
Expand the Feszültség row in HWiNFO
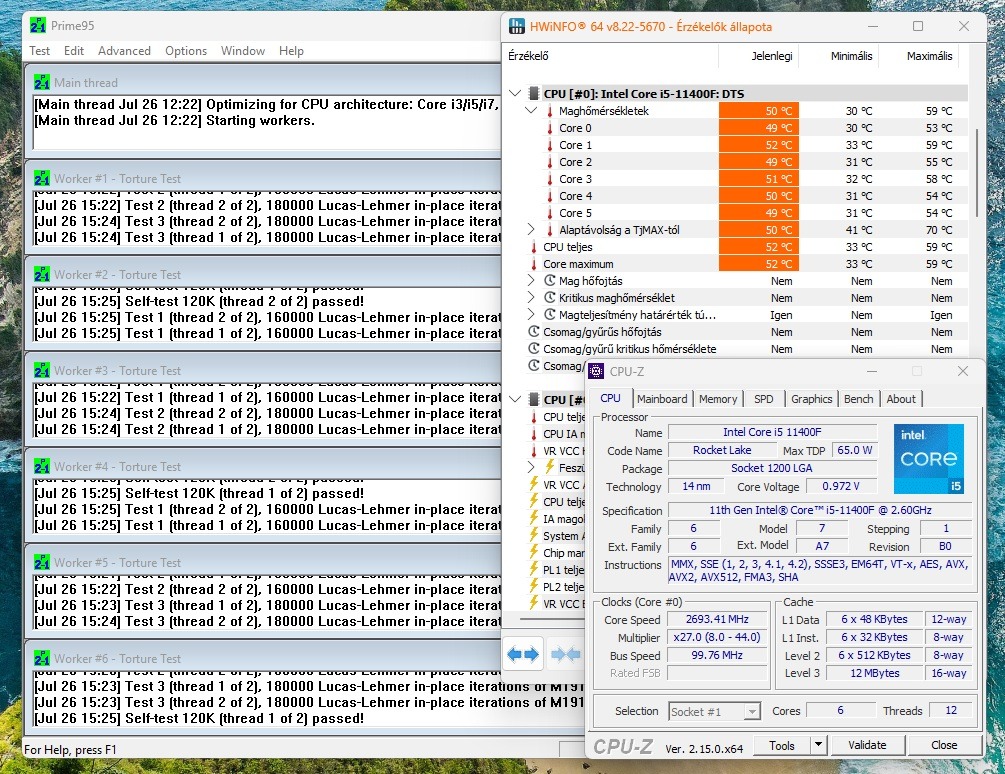(x=531, y=467)
